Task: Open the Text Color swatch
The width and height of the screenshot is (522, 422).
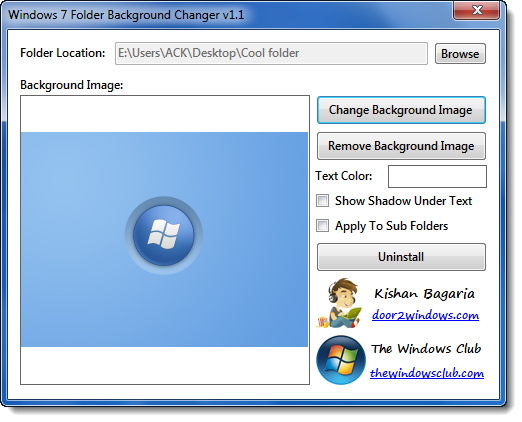Action: coord(437,176)
